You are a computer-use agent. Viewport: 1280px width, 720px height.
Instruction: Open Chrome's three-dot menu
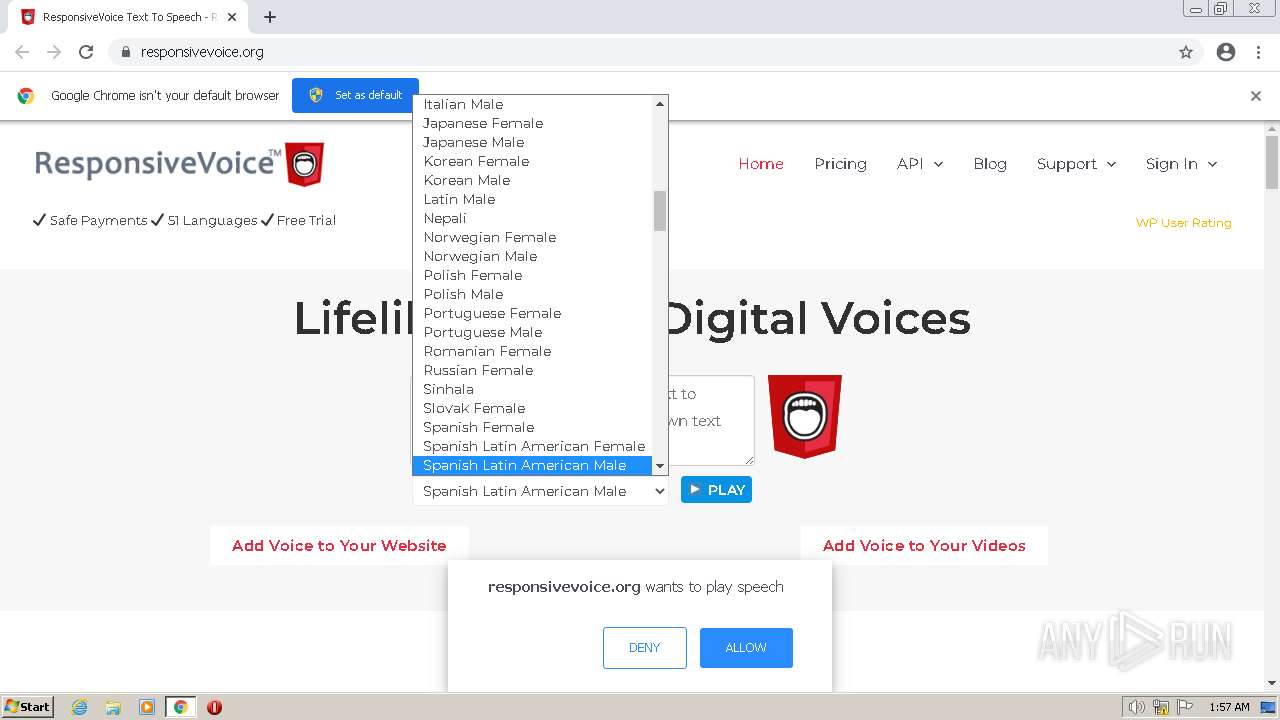1258,52
